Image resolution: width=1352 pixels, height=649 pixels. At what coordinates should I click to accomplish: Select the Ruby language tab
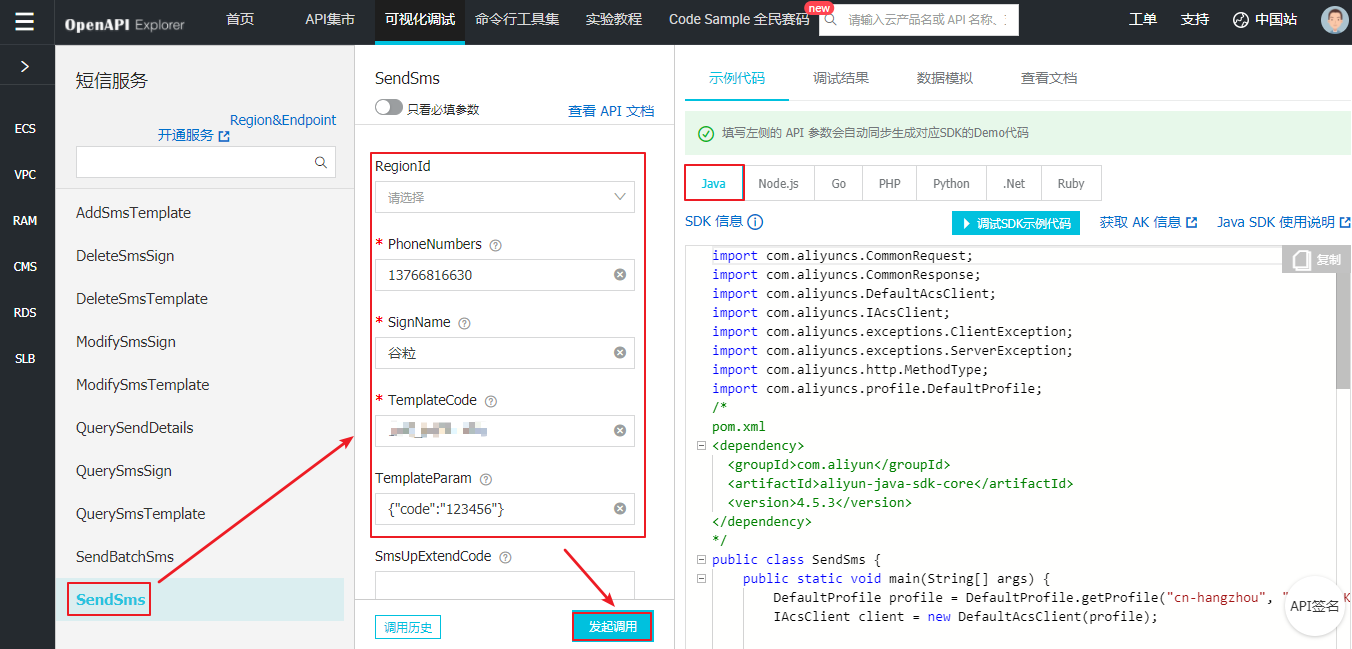(x=1071, y=184)
